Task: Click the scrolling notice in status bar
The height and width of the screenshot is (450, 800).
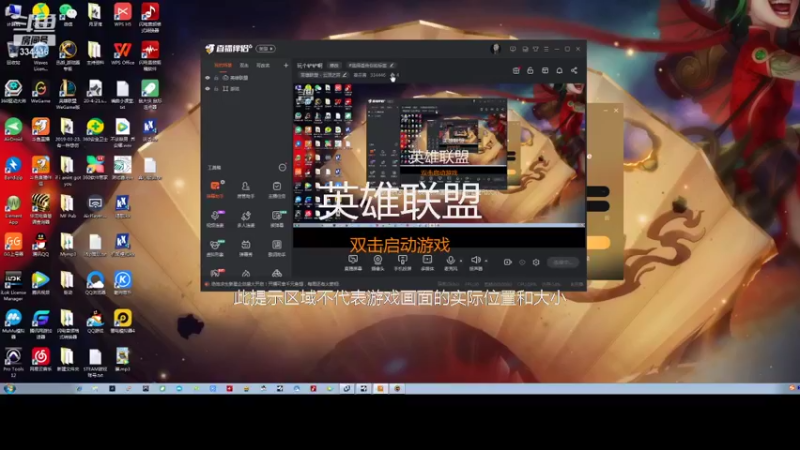Action: pos(275,284)
